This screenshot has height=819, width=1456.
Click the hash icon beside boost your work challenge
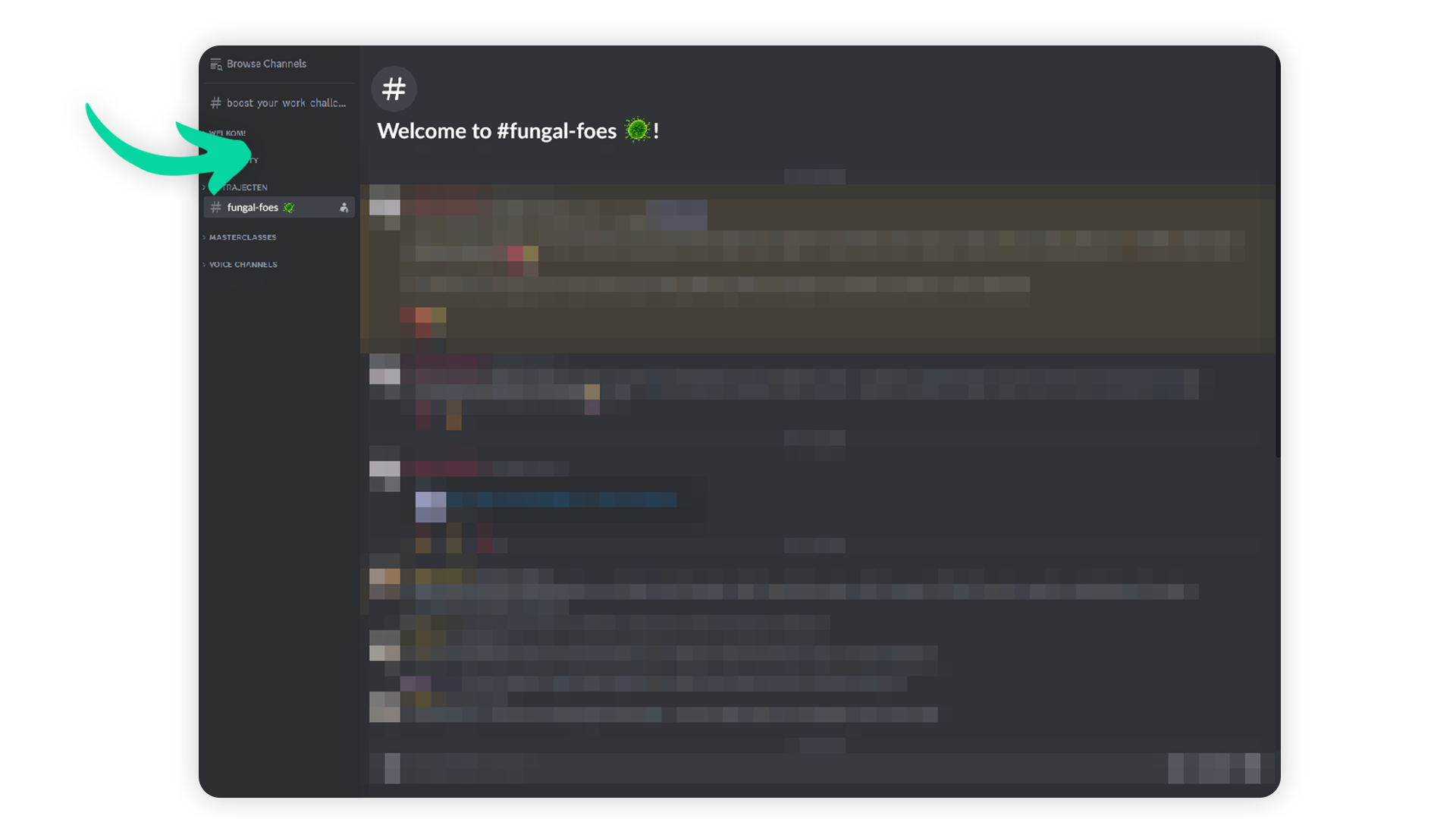click(216, 103)
